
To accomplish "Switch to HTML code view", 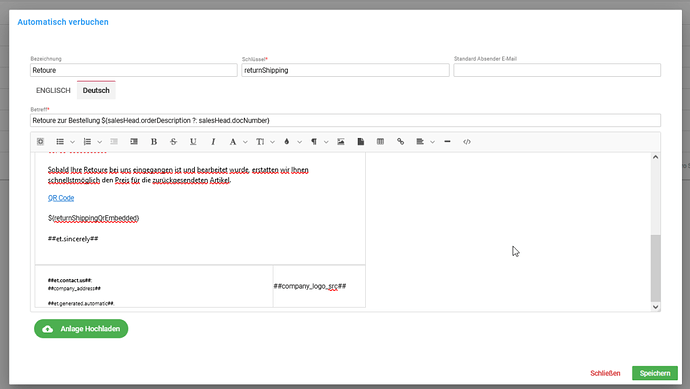I will coord(467,142).
